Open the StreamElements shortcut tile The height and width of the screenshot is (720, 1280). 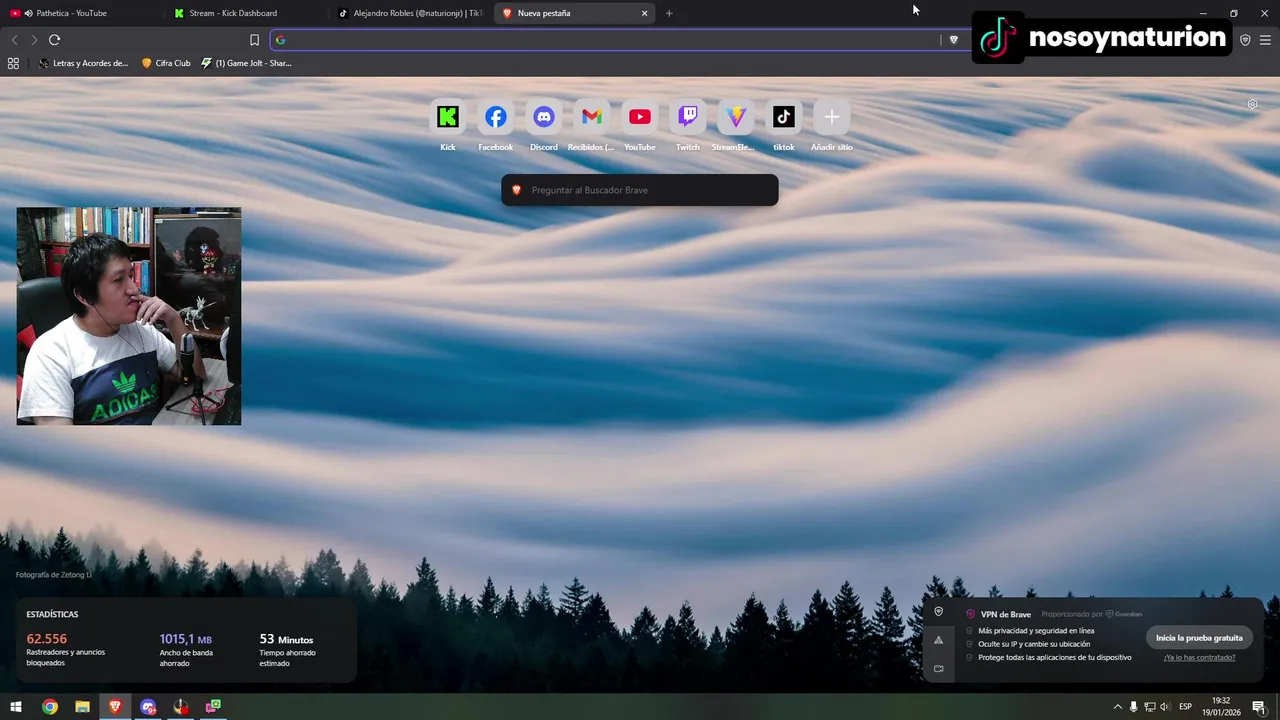(736, 117)
